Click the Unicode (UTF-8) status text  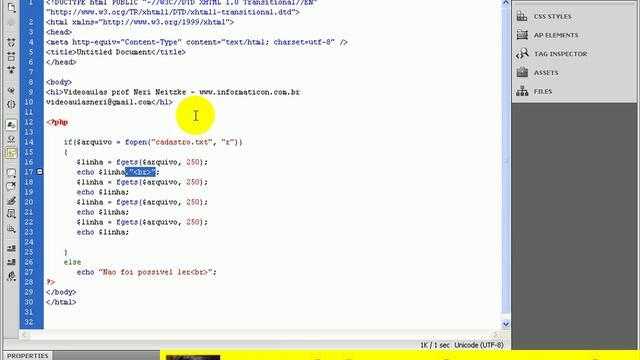click(479, 345)
